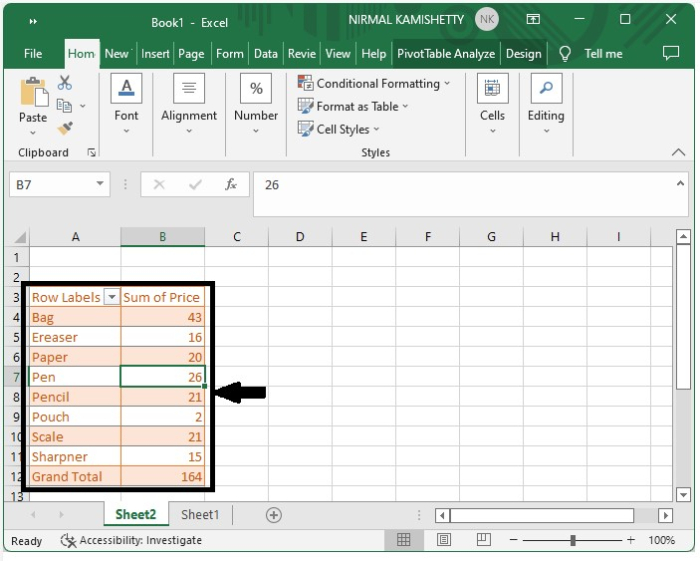Click the Enter formula checkmark icon
This screenshot has width=700, height=561.
tap(195, 184)
